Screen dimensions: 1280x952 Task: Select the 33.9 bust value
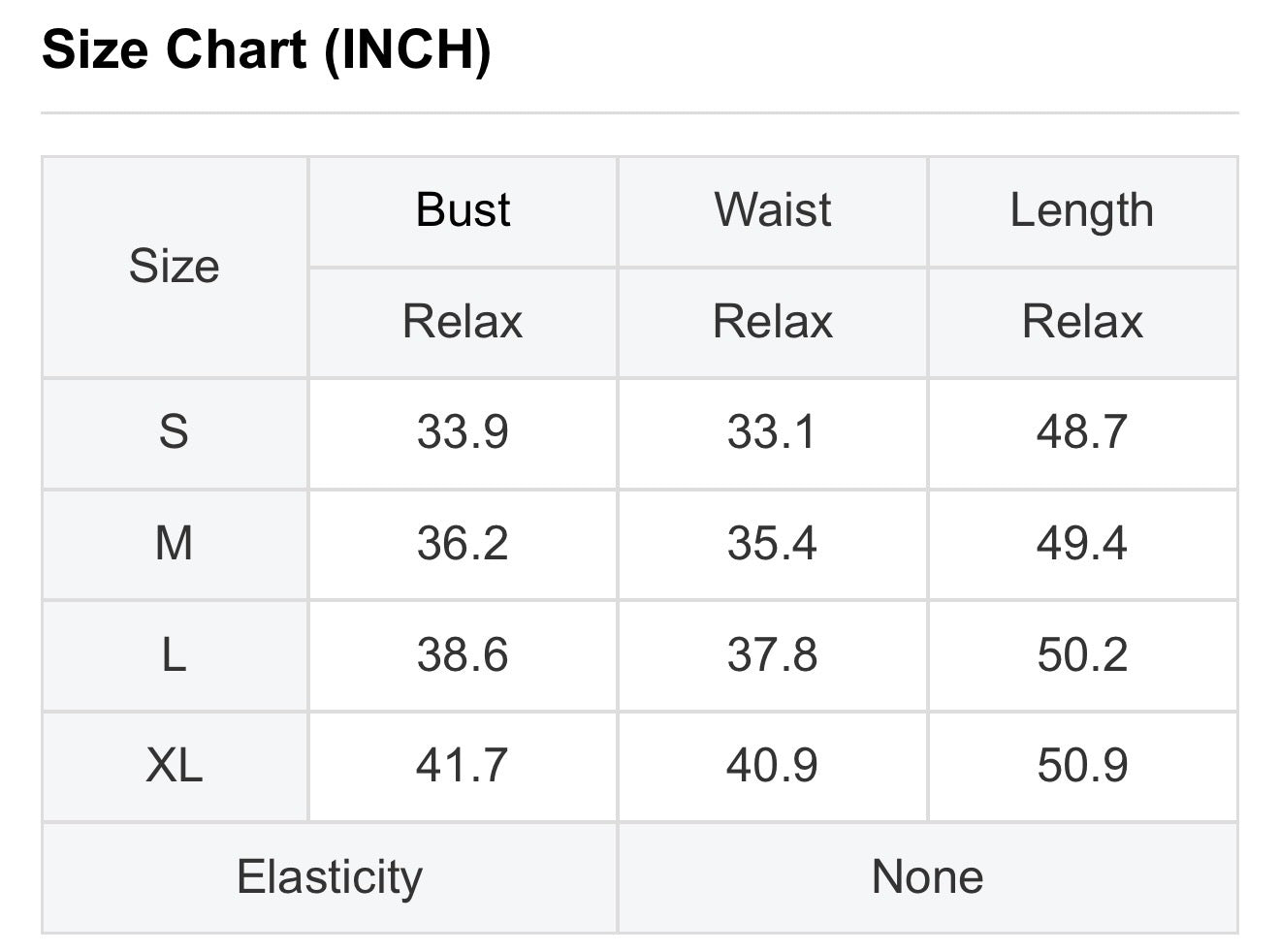pyautogui.click(x=463, y=432)
